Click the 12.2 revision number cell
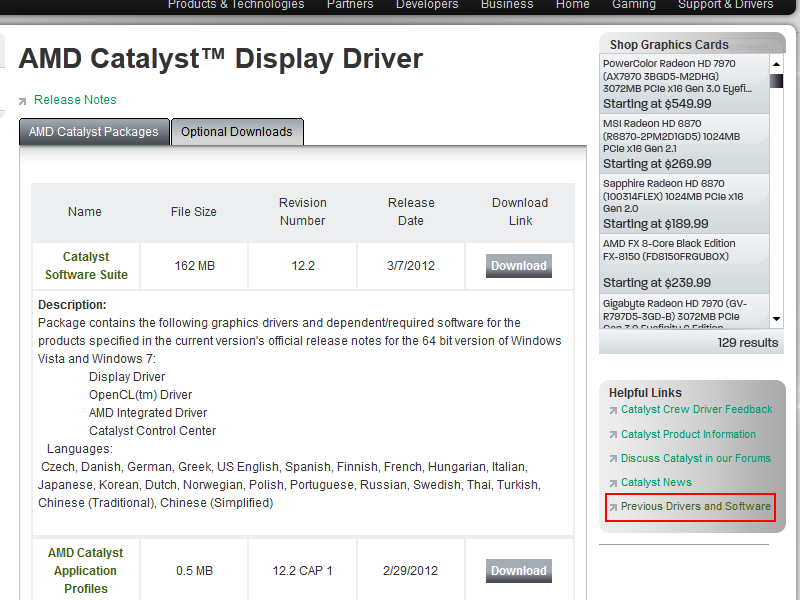Screen dimensions: 800x600 tap(303, 266)
